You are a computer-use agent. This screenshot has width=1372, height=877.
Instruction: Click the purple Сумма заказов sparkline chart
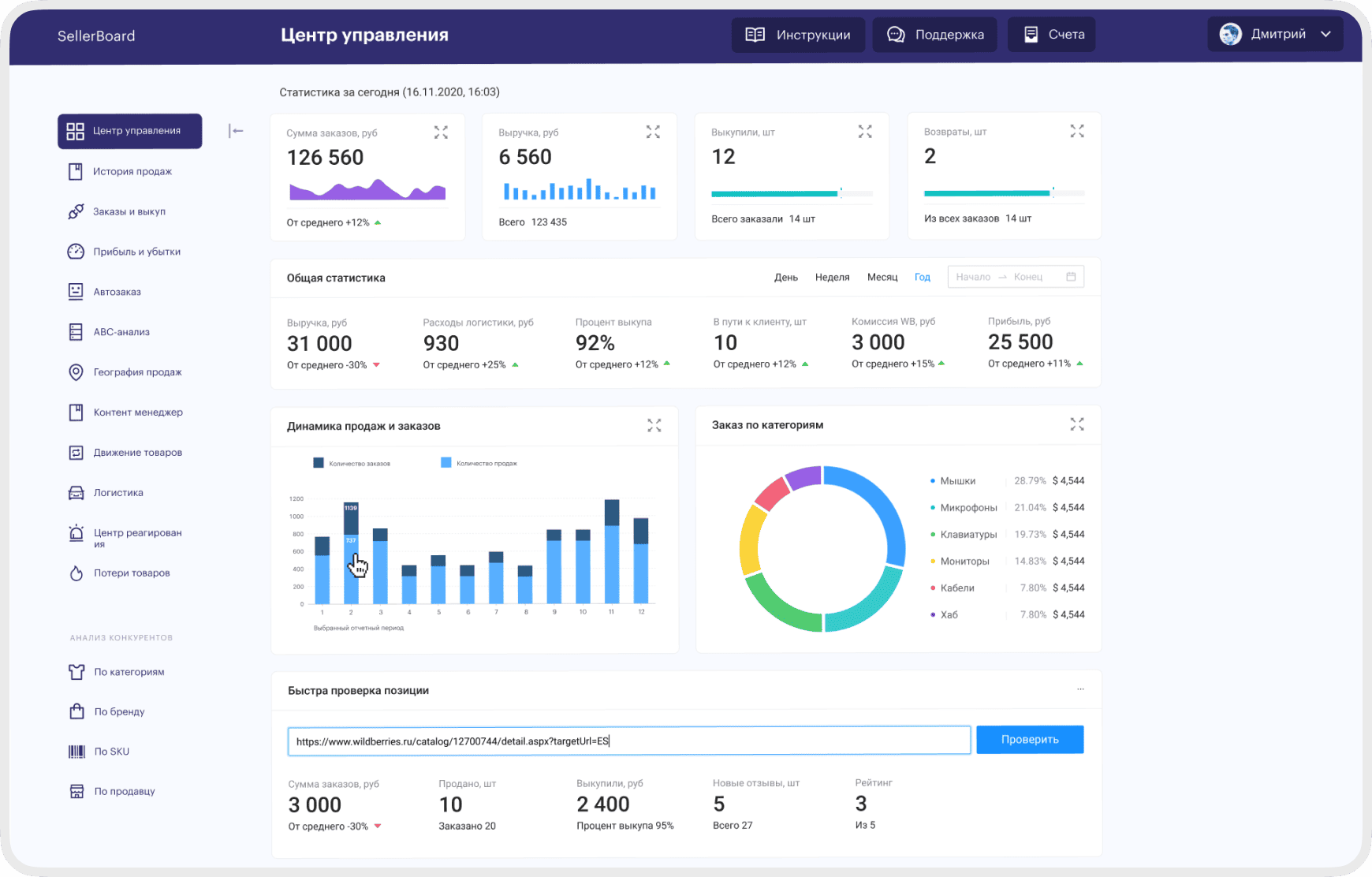[x=367, y=190]
